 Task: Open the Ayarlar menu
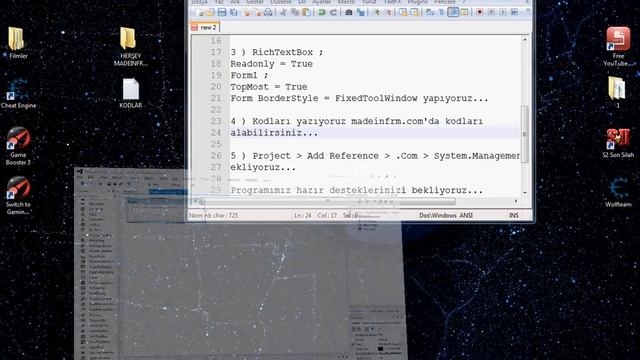tap(322, 2)
